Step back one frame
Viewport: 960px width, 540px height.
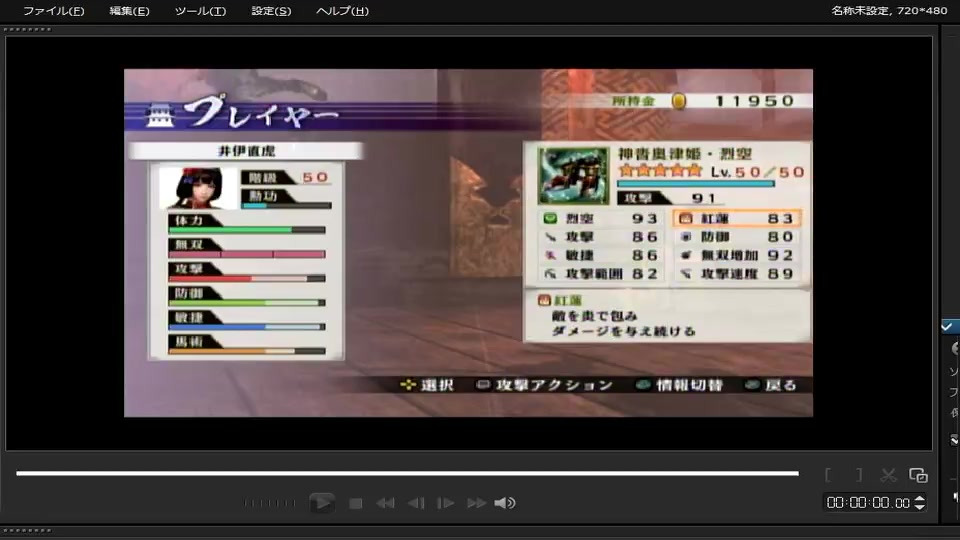pyautogui.click(x=416, y=503)
